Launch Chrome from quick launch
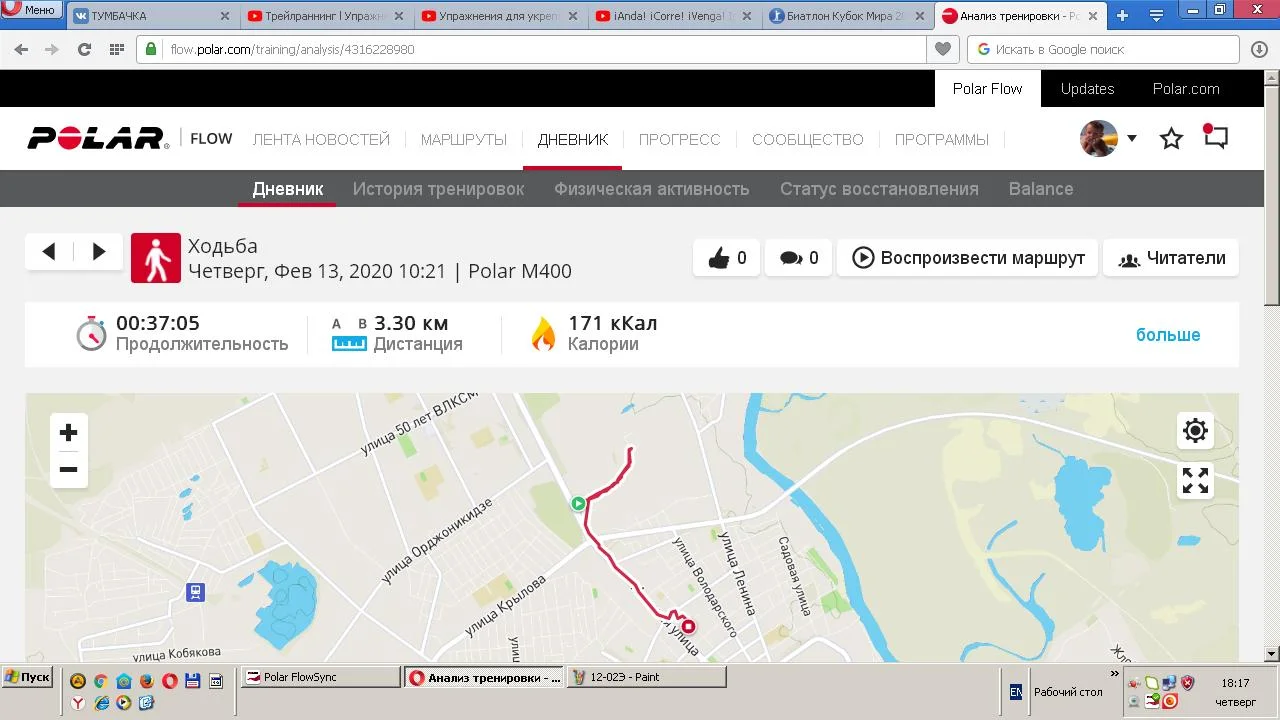This screenshot has width=1280, height=720. point(100,681)
